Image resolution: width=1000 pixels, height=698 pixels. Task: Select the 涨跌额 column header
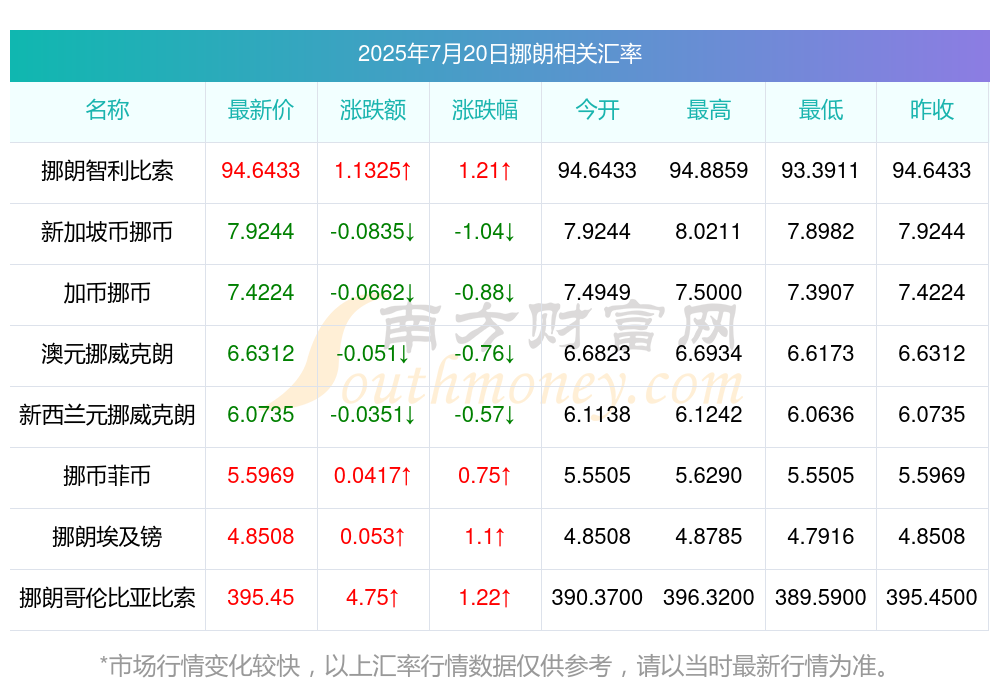point(373,110)
